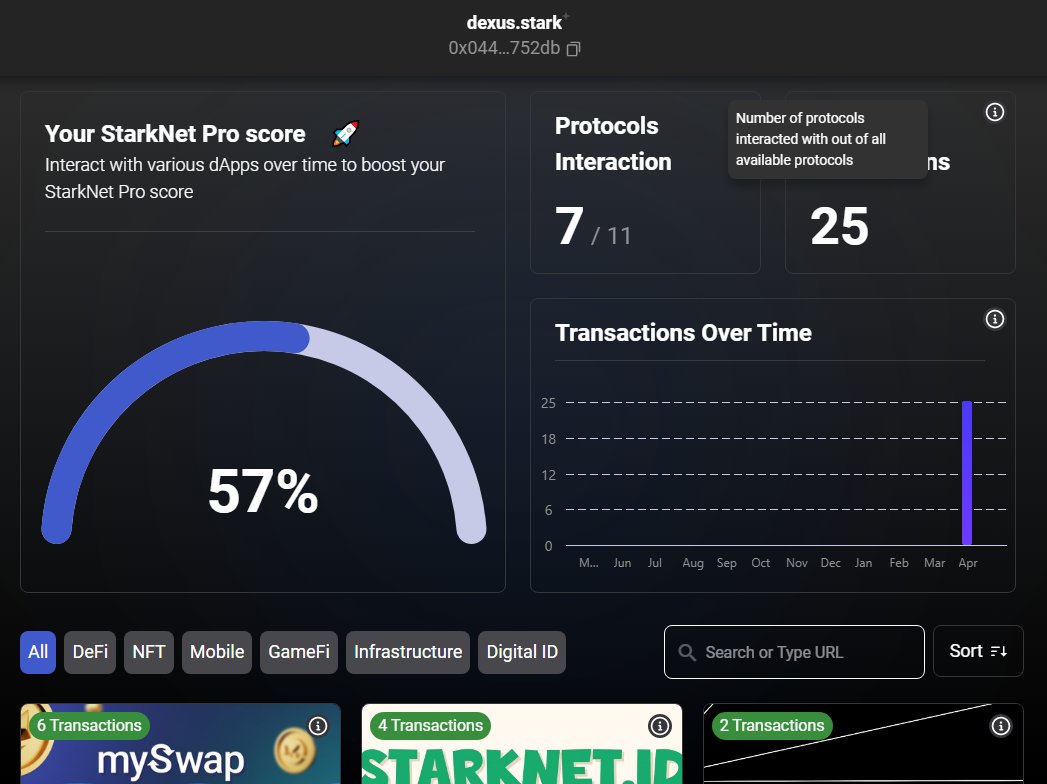Click the info icon on the third dApp card

click(1000, 725)
